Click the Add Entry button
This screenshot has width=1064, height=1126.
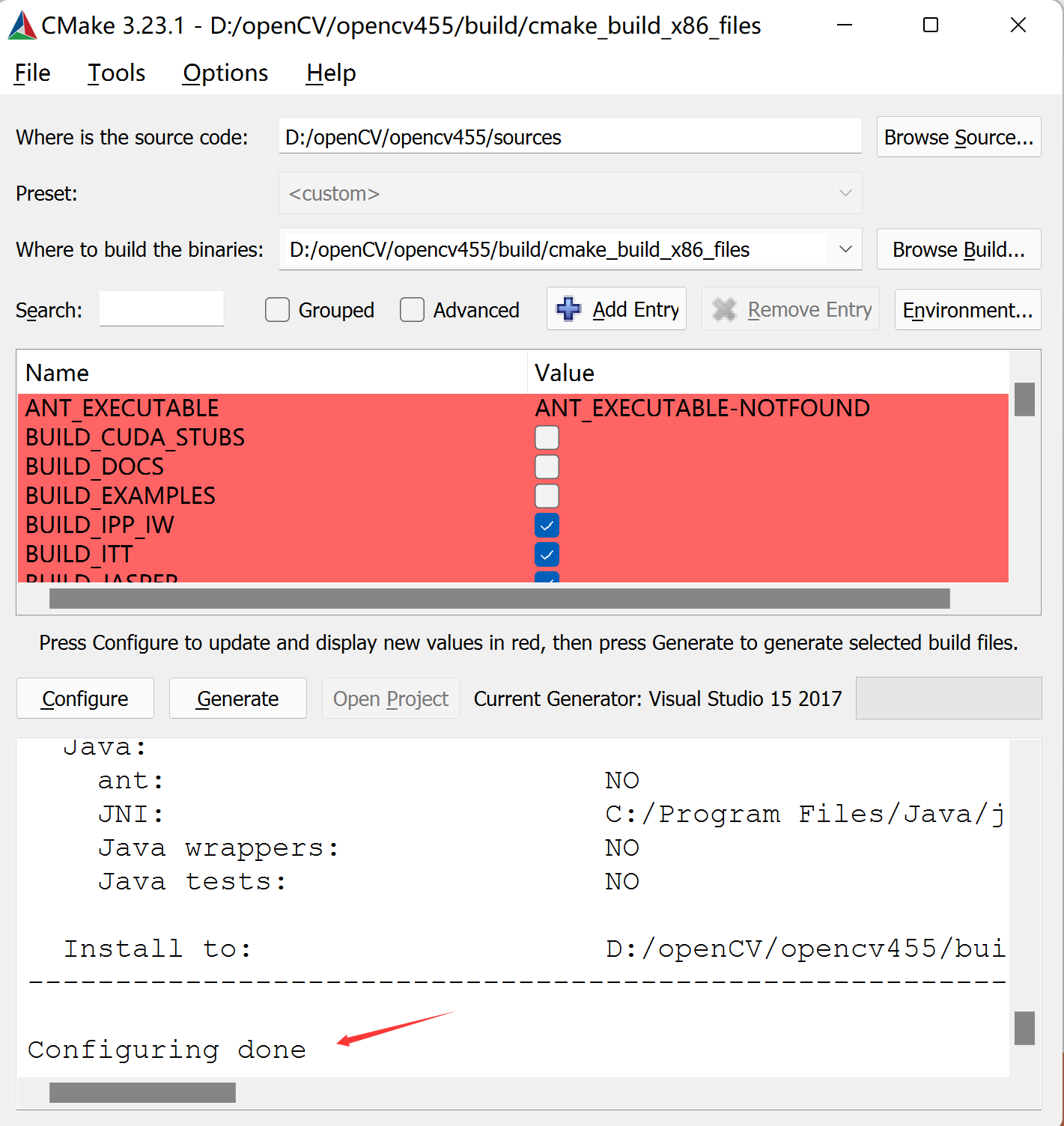616,308
